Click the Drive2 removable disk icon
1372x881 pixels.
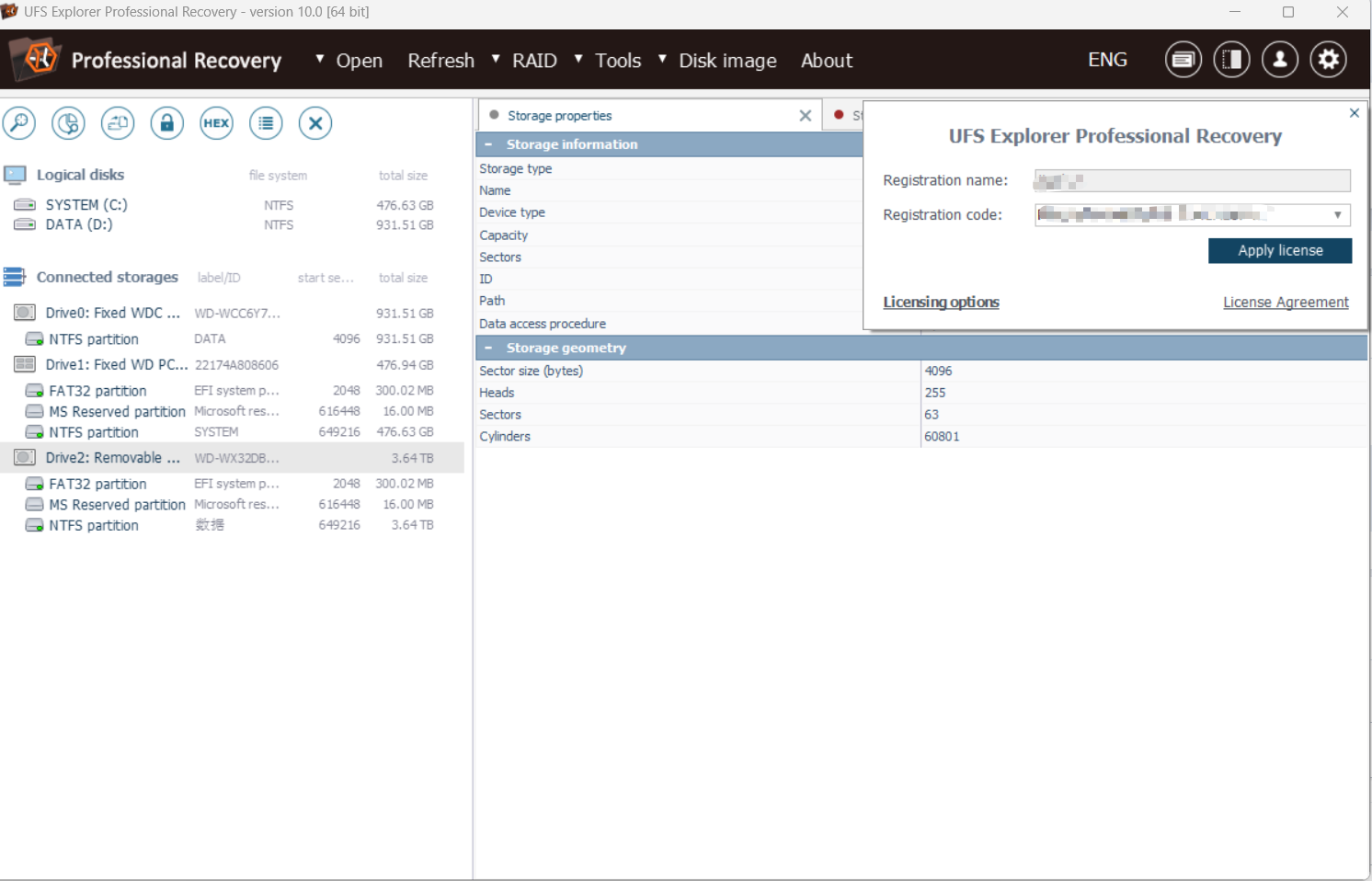click(25, 457)
